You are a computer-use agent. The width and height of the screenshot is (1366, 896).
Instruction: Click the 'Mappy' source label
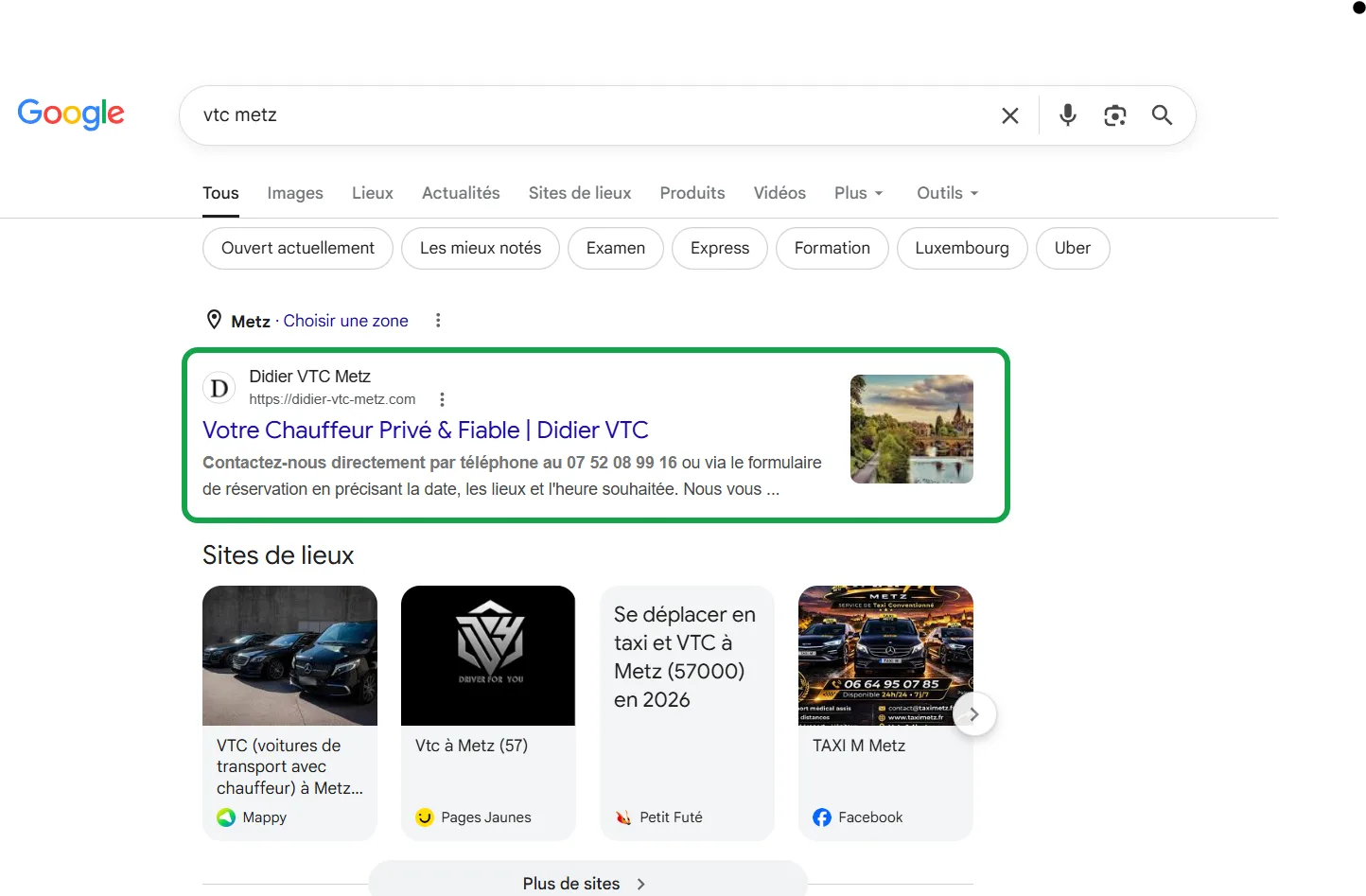(x=264, y=817)
